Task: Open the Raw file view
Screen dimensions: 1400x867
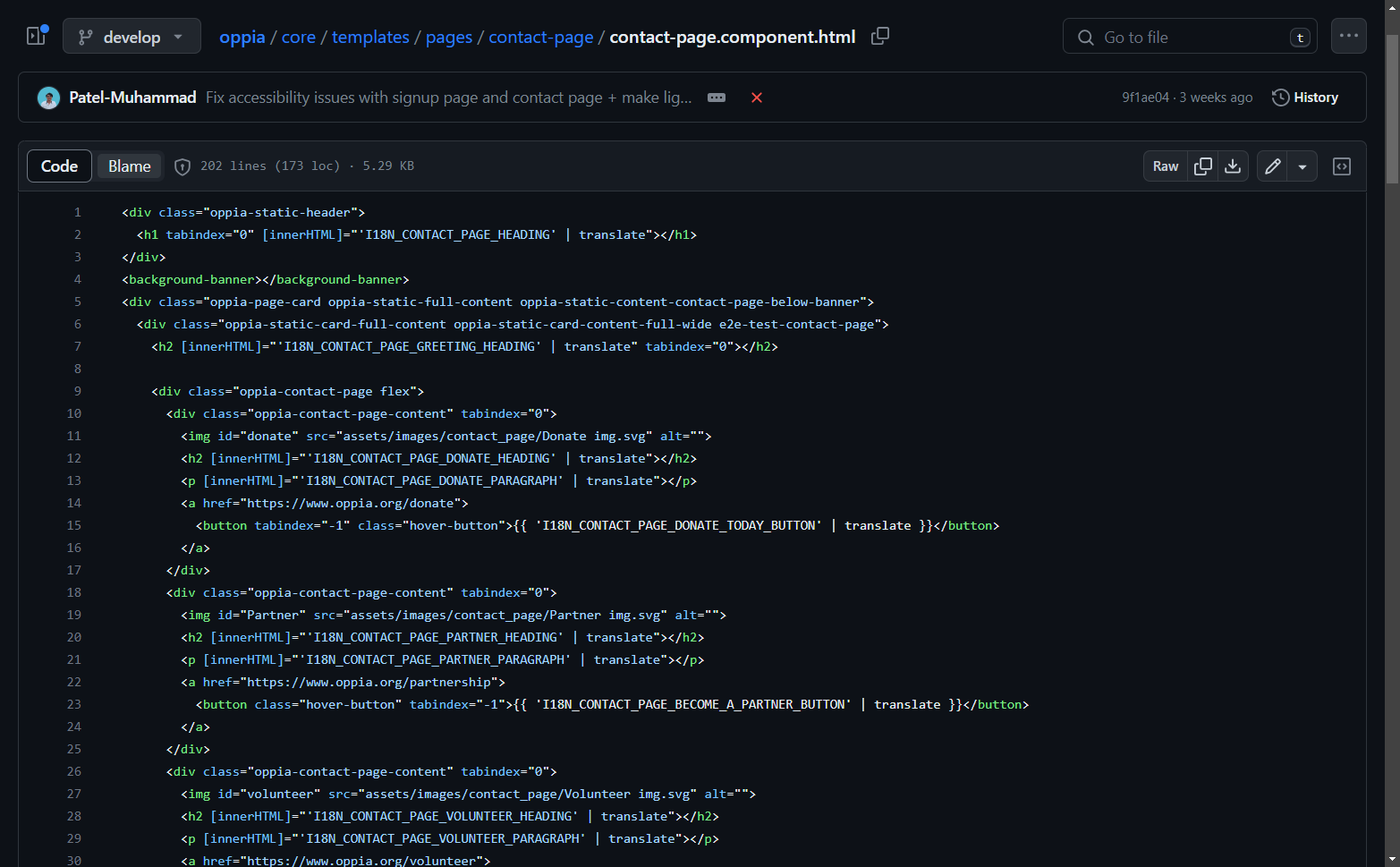Action: tap(1166, 166)
